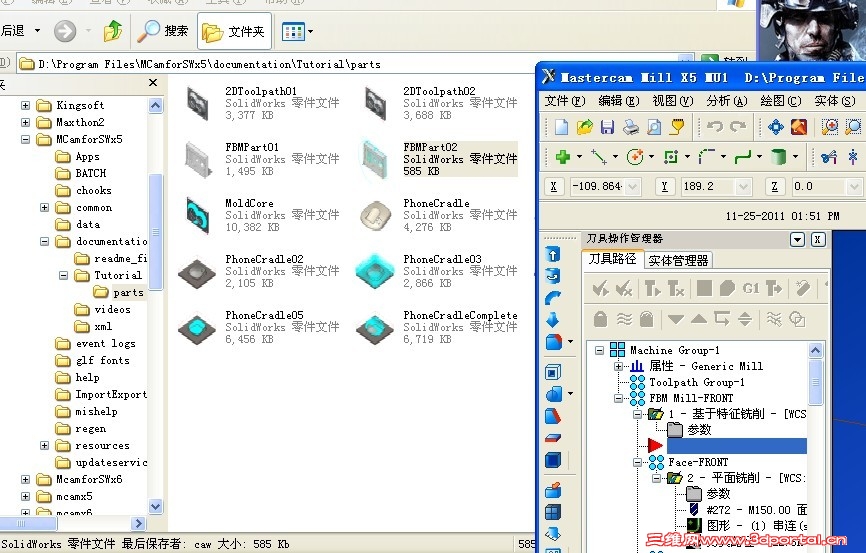The width and height of the screenshot is (866, 553).
Task: Select #272 - M150.00 tool entry
Action: (756, 510)
